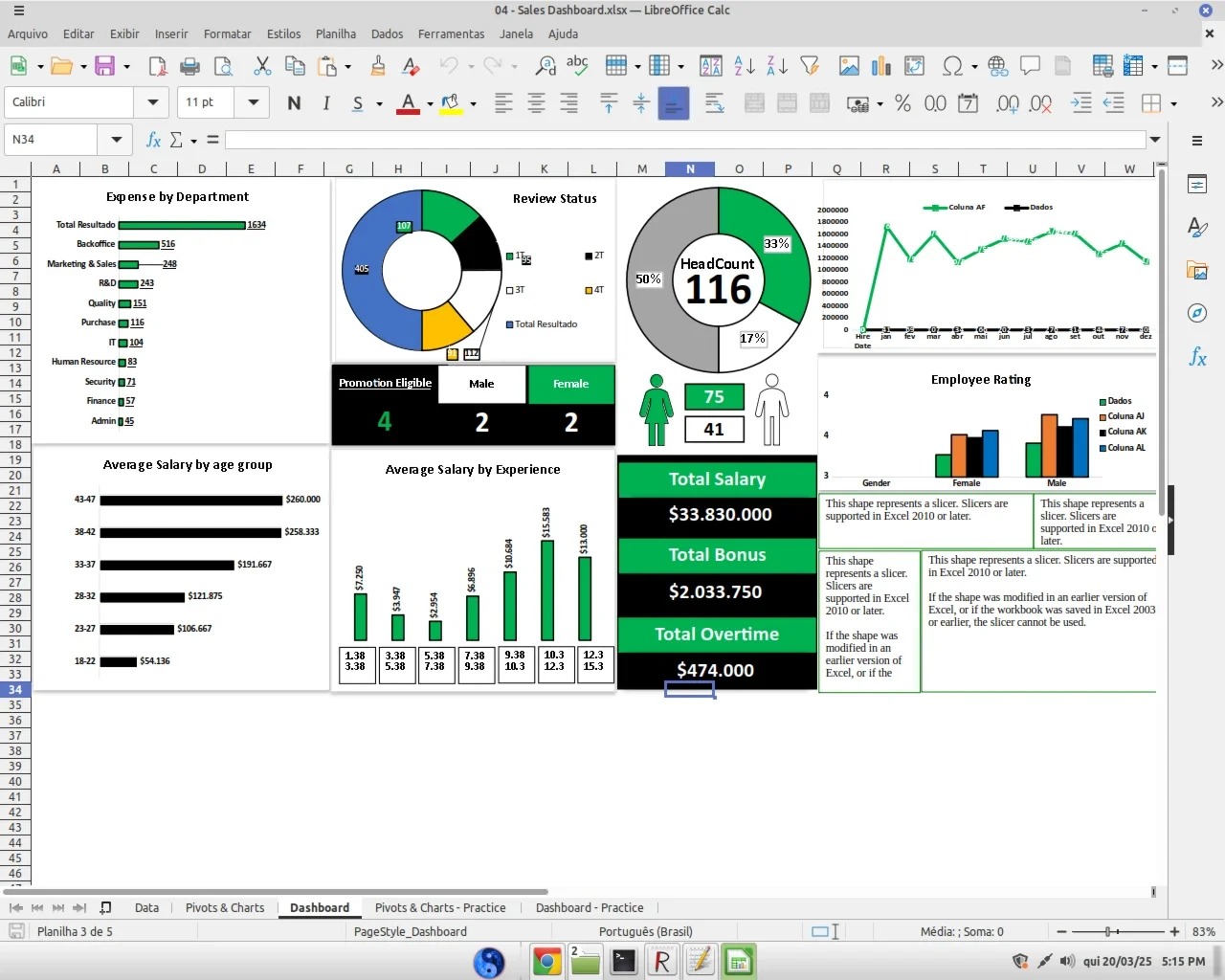Select the Male slicer button
The height and width of the screenshot is (980, 1225).
click(482, 384)
